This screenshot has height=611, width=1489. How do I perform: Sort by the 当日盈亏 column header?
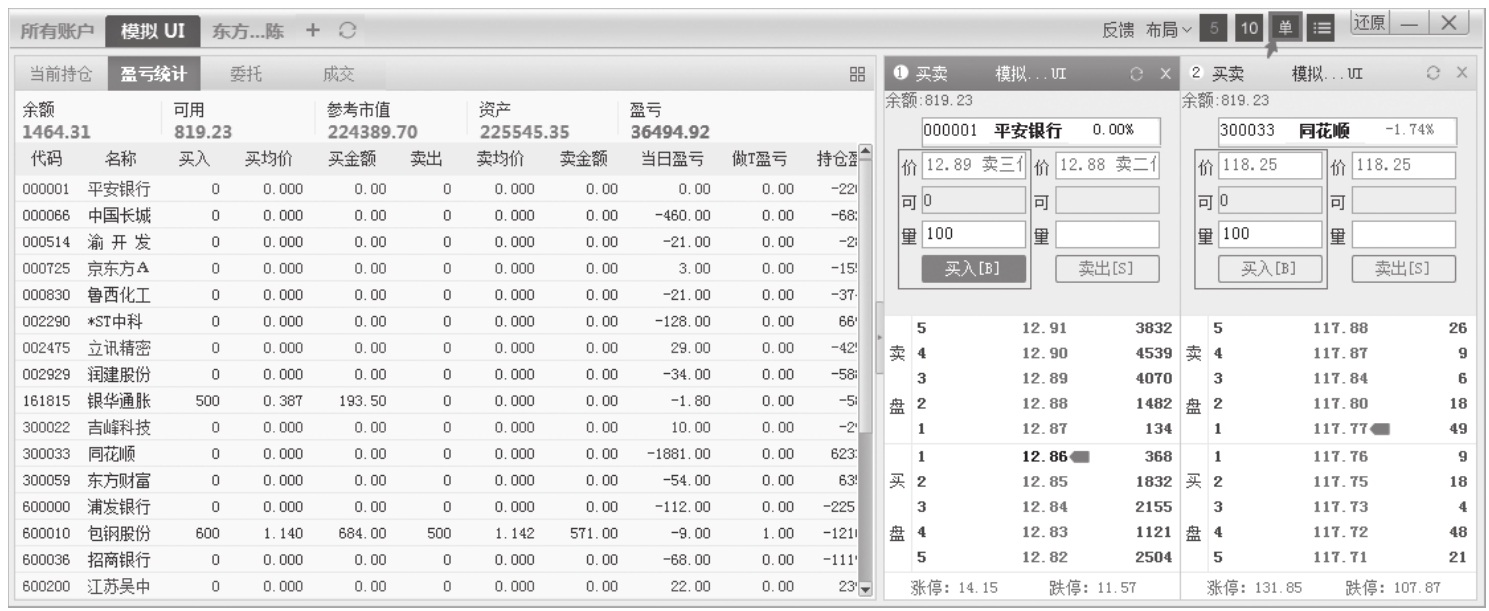[673, 159]
